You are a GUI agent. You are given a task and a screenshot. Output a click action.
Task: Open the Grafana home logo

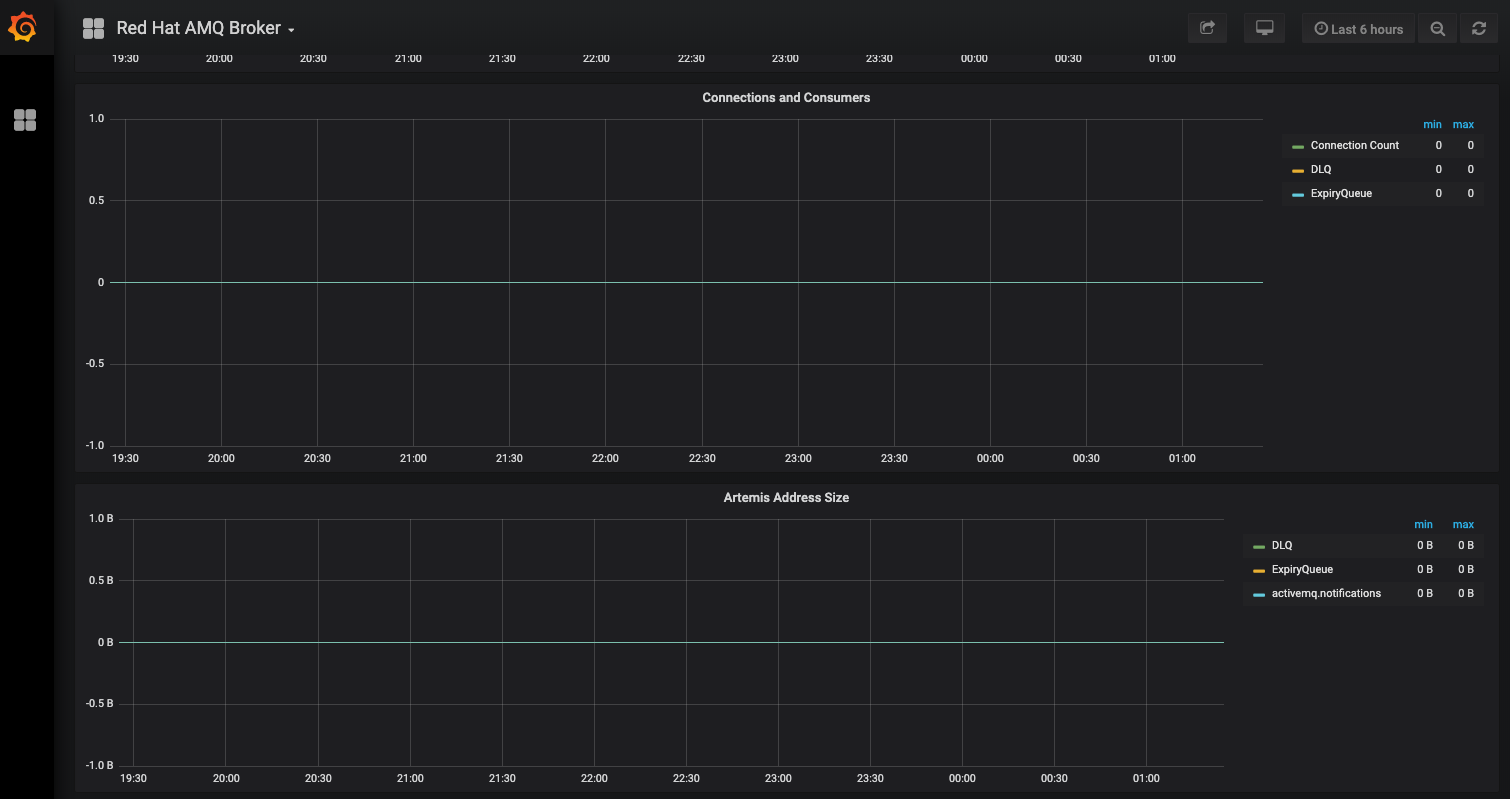(22, 28)
